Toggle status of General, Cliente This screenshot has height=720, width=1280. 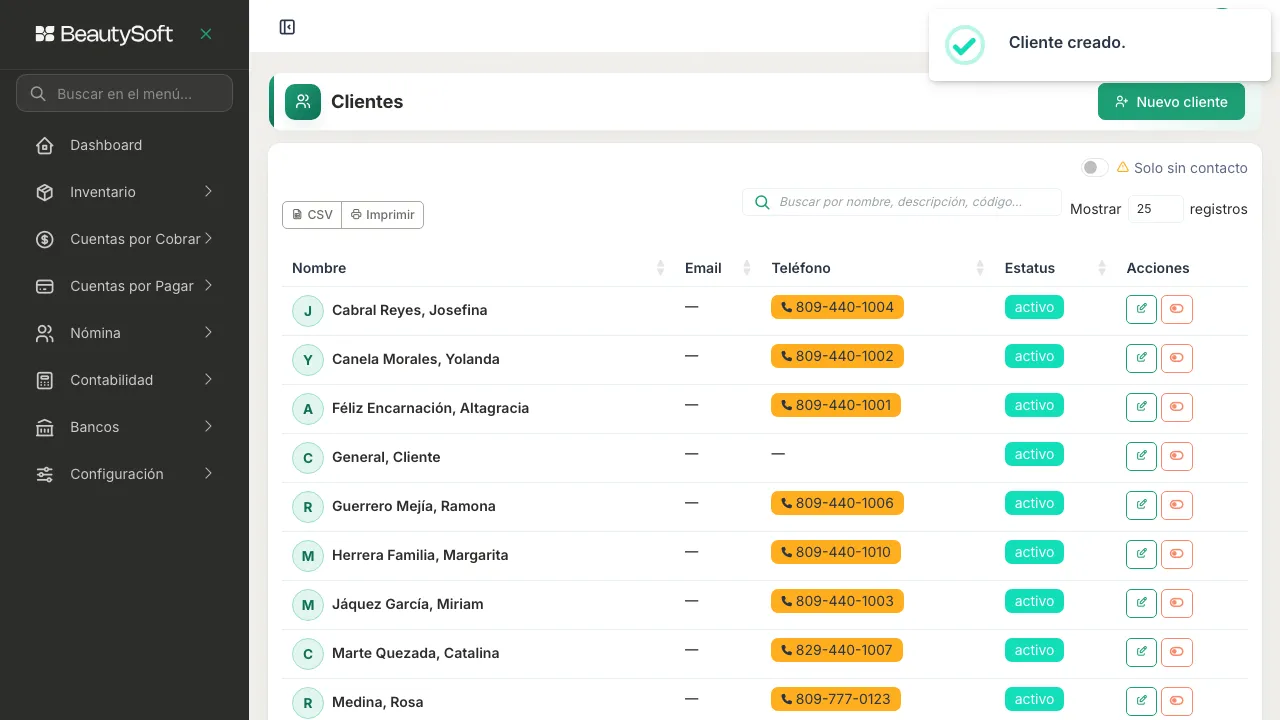pos(1177,456)
